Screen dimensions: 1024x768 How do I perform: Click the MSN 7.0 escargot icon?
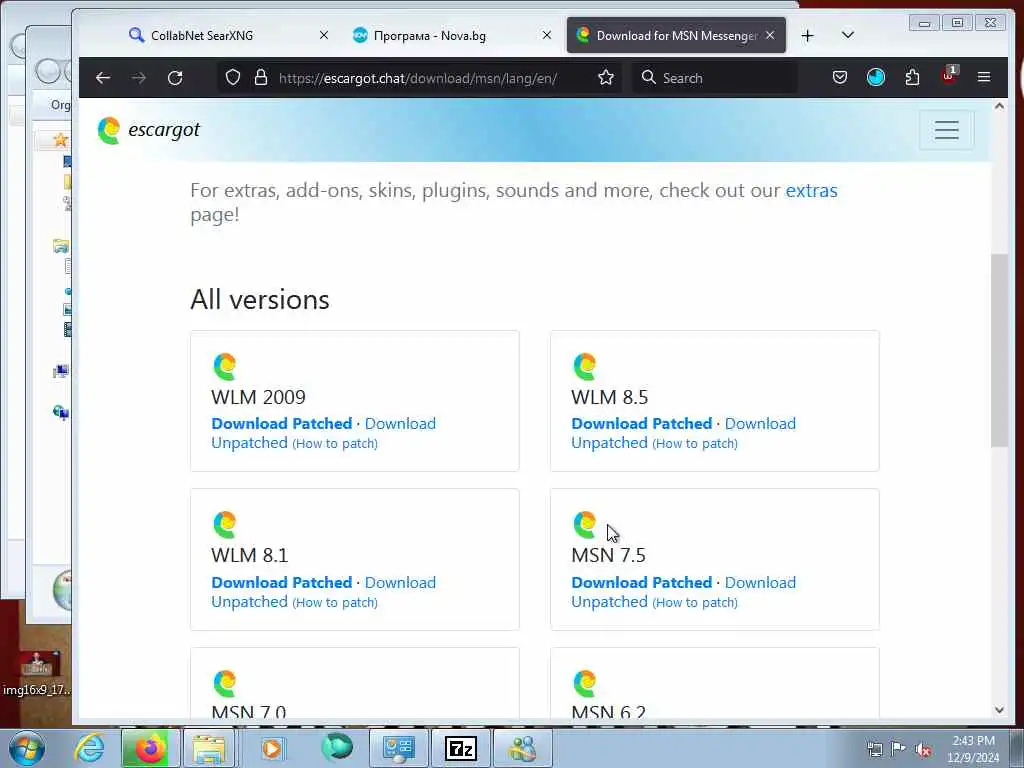(x=225, y=684)
